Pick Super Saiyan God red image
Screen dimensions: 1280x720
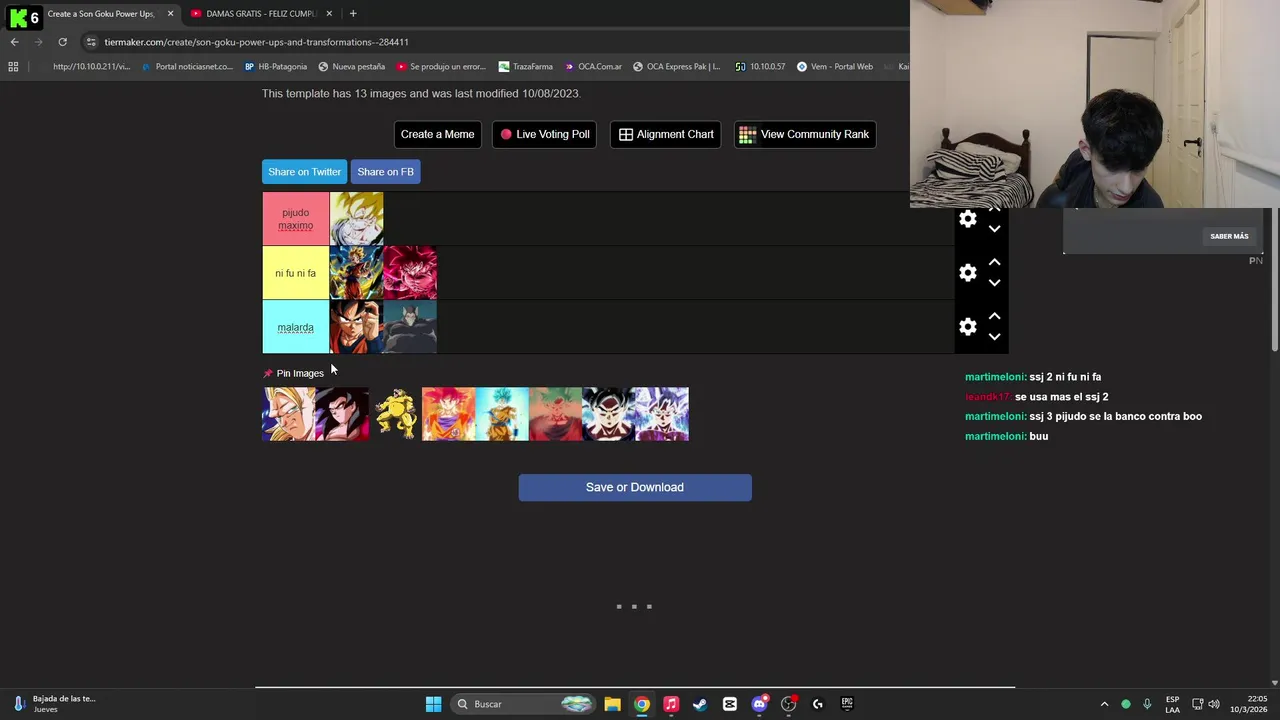point(448,414)
